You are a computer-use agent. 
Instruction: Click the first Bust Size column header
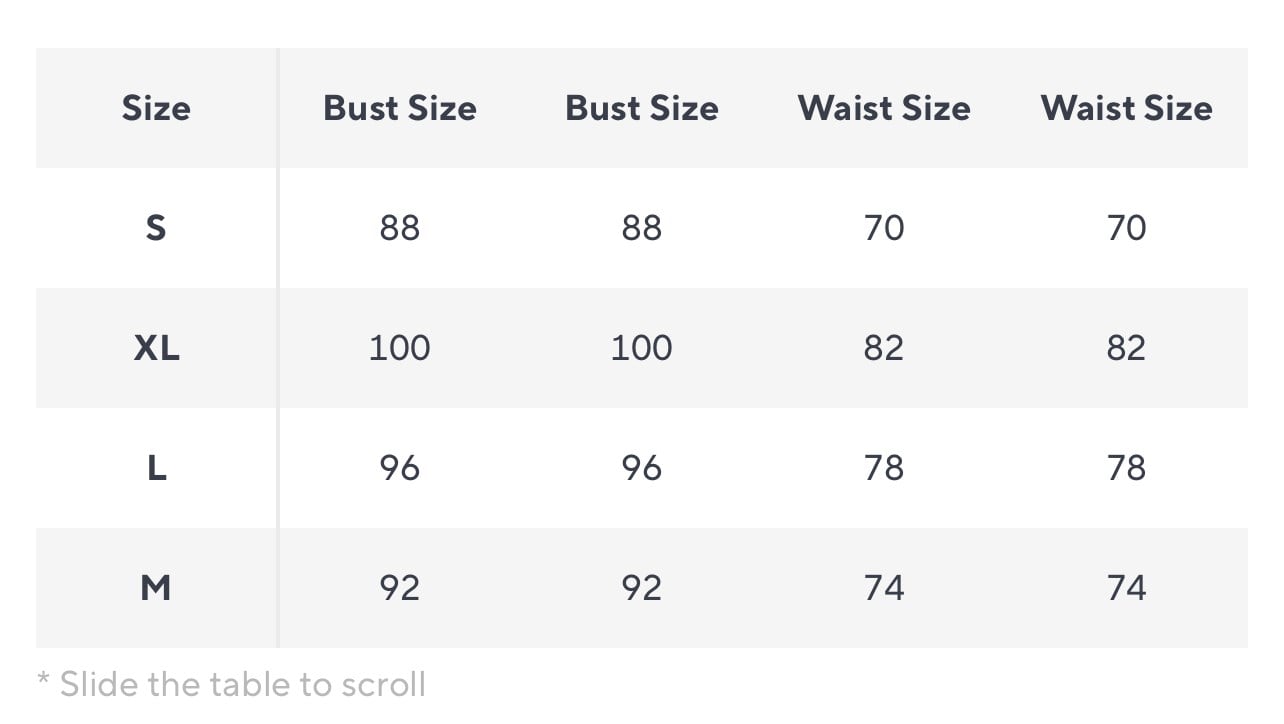(x=399, y=108)
